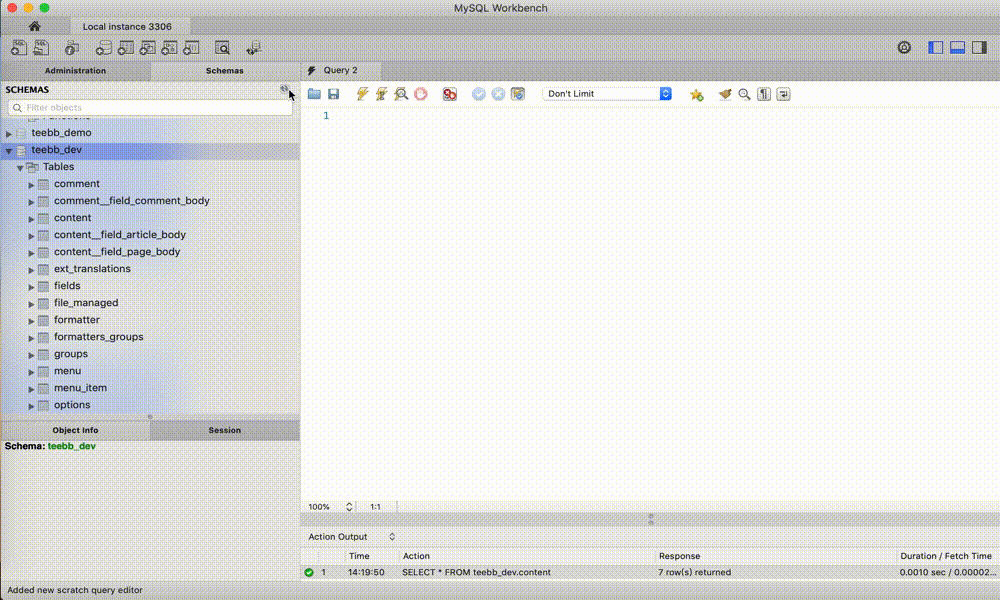Screen dimensions: 1000x600
Task: Stop the running query
Action: (x=420, y=94)
